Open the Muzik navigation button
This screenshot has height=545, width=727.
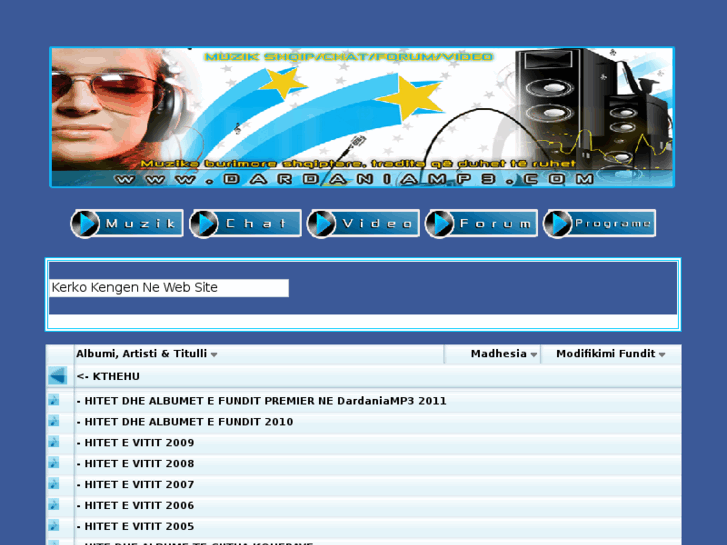pyautogui.click(x=127, y=224)
